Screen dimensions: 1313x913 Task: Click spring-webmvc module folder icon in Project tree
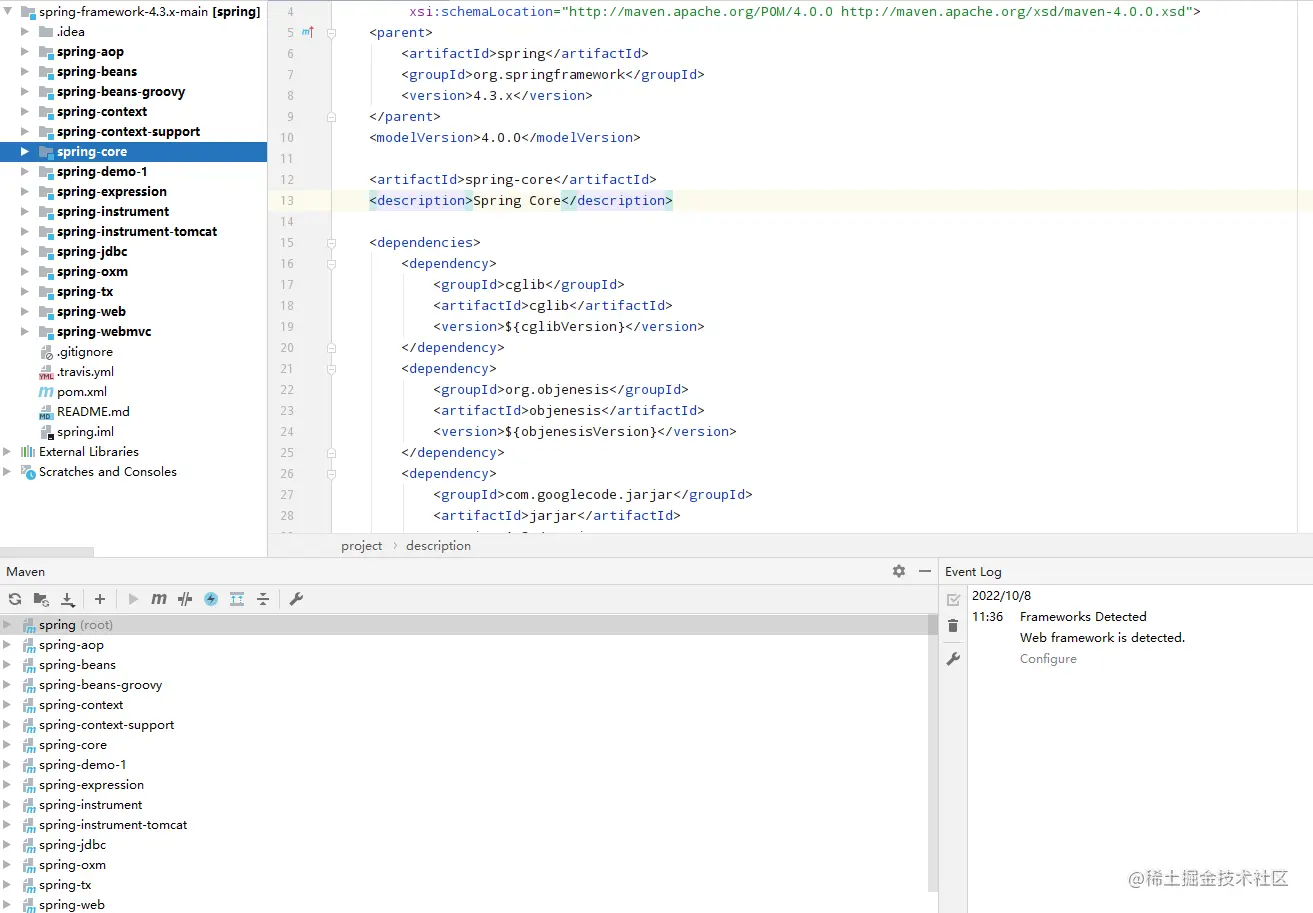click(x=46, y=332)
